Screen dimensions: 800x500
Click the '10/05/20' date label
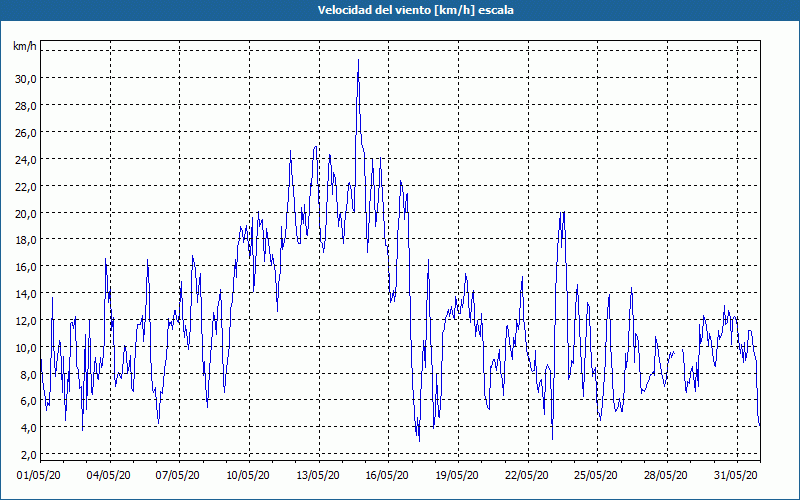(x=248, y=476)
